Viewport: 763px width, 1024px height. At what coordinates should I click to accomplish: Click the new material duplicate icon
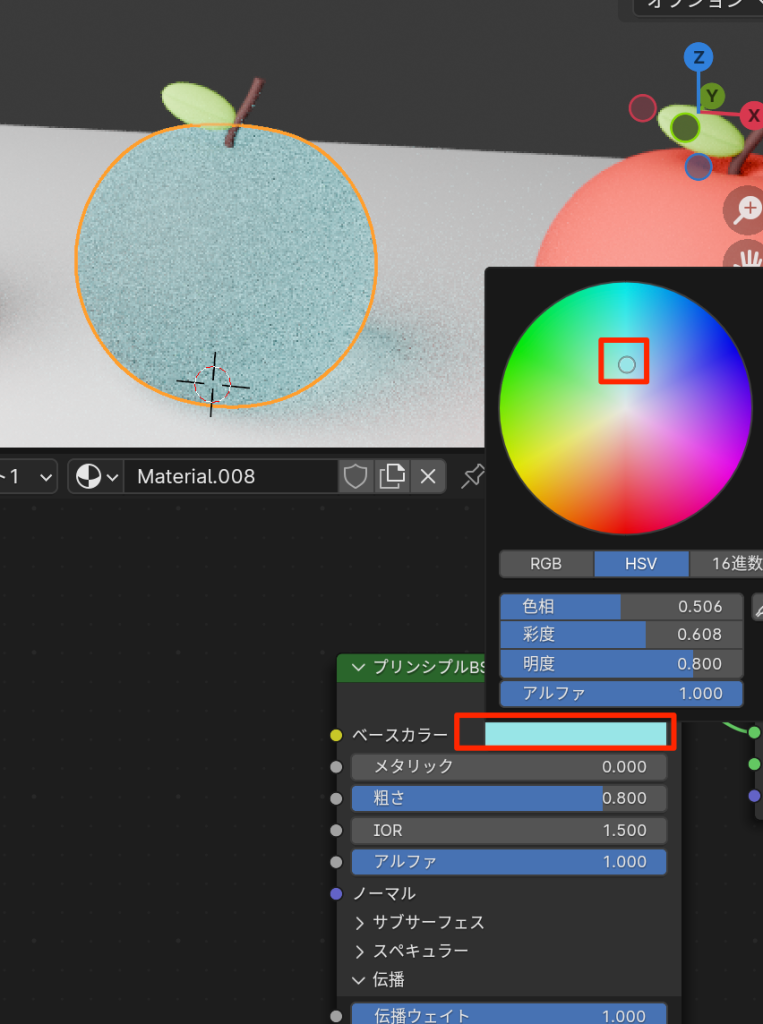click(392, 477)
